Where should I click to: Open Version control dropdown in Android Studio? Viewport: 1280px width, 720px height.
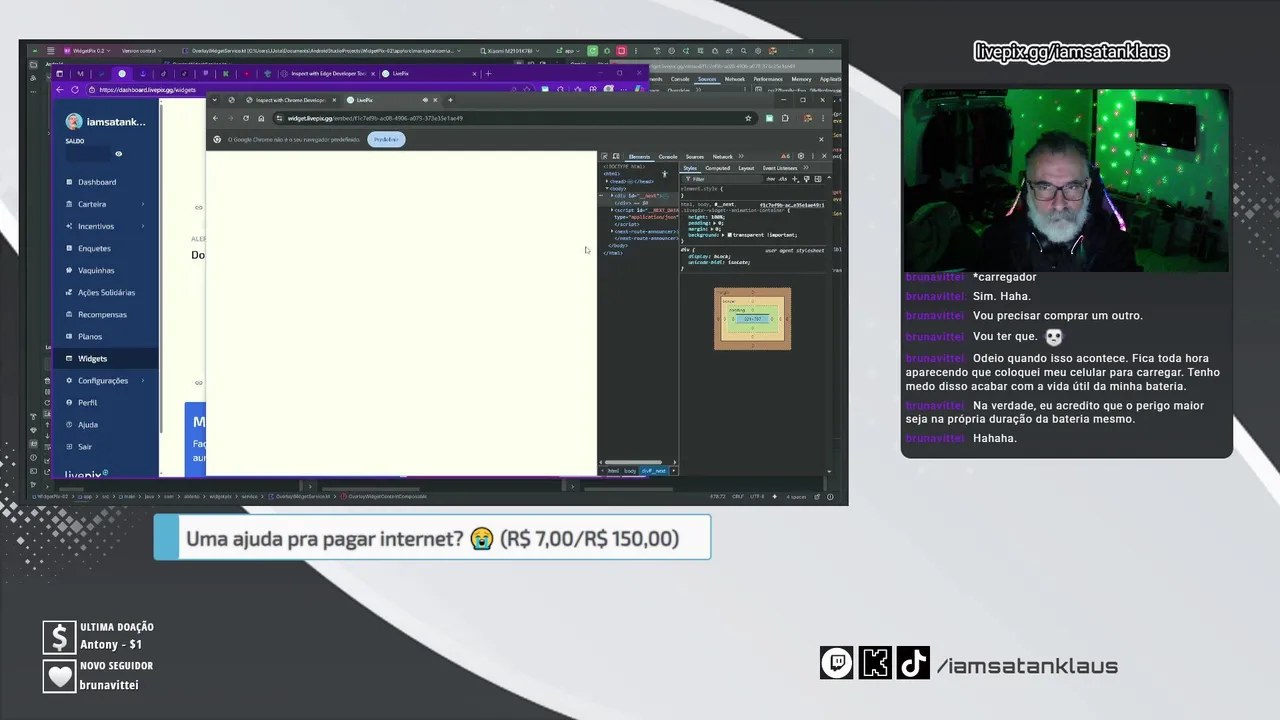tap(142, 51)
